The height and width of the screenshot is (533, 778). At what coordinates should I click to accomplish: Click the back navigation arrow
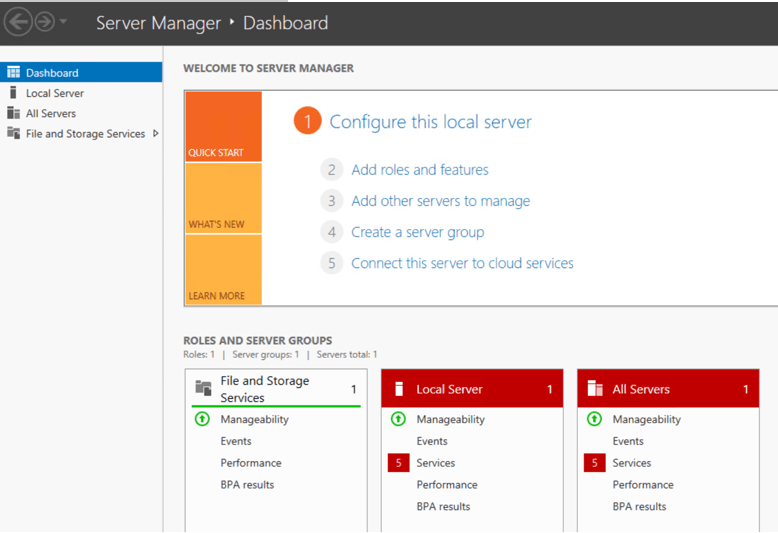tap(18, 22)
